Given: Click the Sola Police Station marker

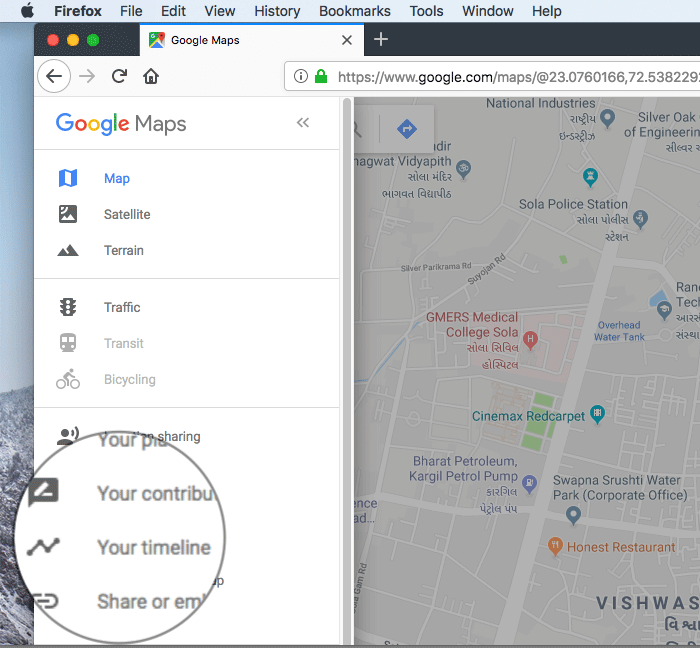Looking at the screenshot, I should (x=641, y=219).
